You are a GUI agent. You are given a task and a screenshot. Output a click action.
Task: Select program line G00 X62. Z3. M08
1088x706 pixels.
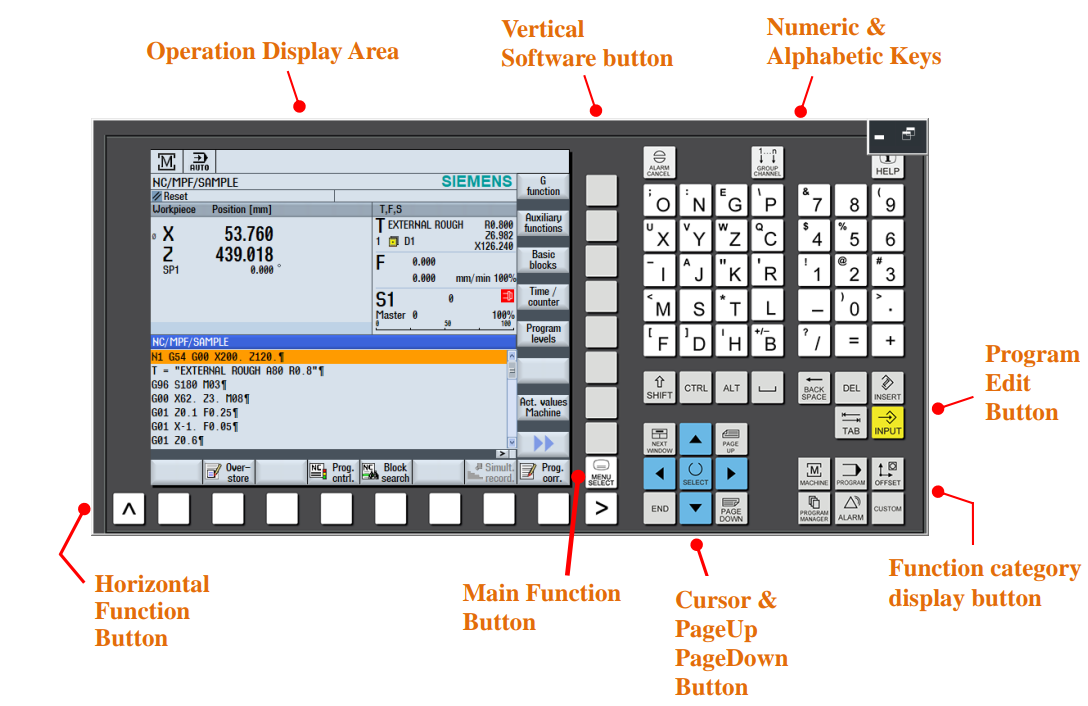330,398
